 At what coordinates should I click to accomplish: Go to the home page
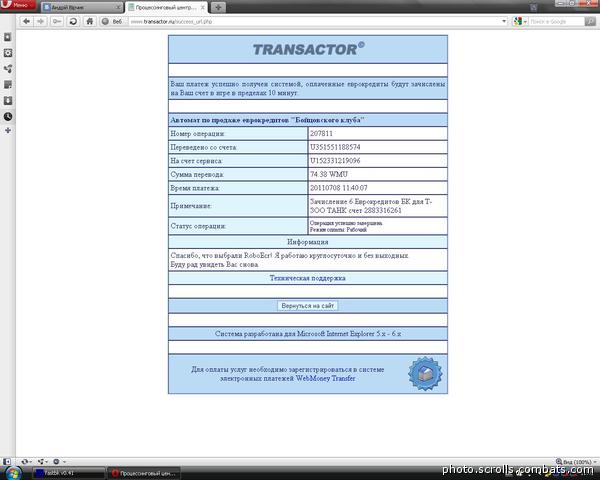pyautogui.click(x=90, y=21)
